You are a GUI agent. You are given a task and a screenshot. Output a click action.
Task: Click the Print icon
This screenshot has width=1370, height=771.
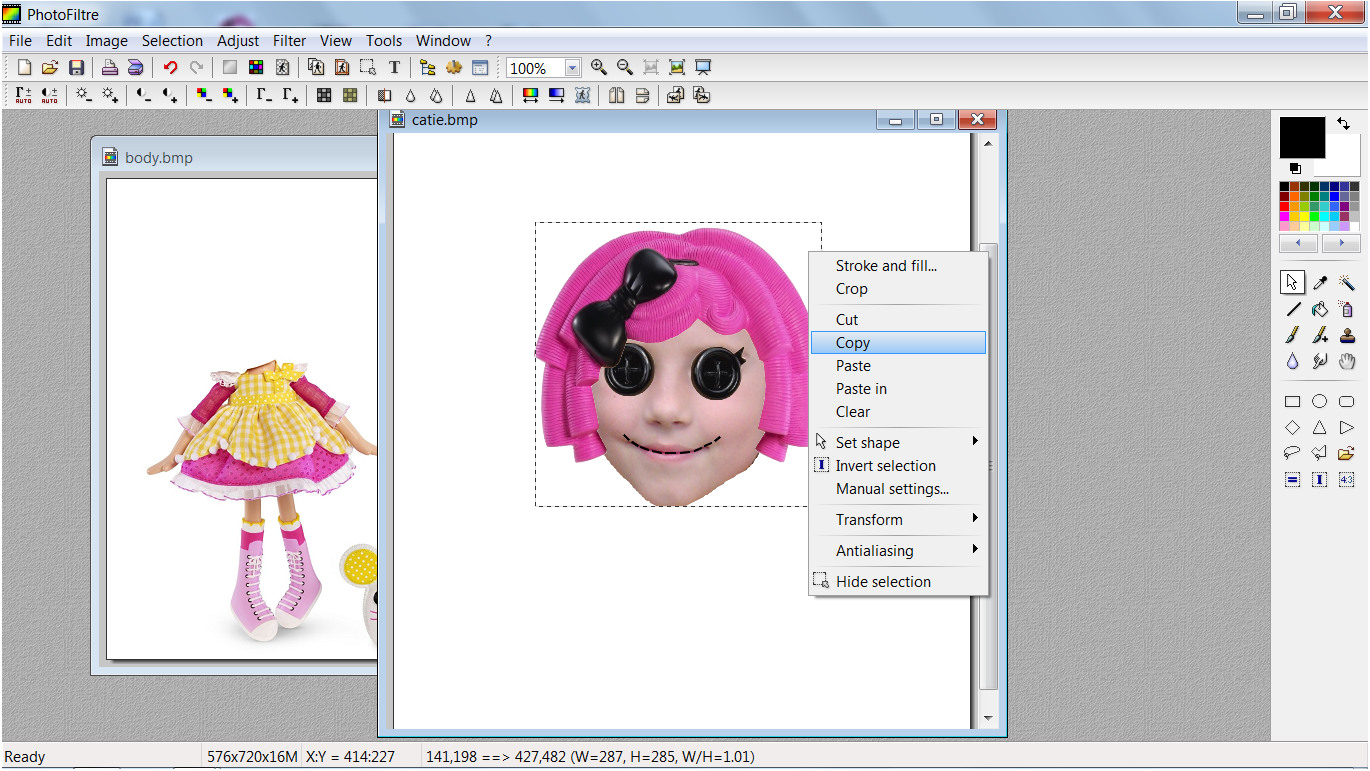coord(110,68)
